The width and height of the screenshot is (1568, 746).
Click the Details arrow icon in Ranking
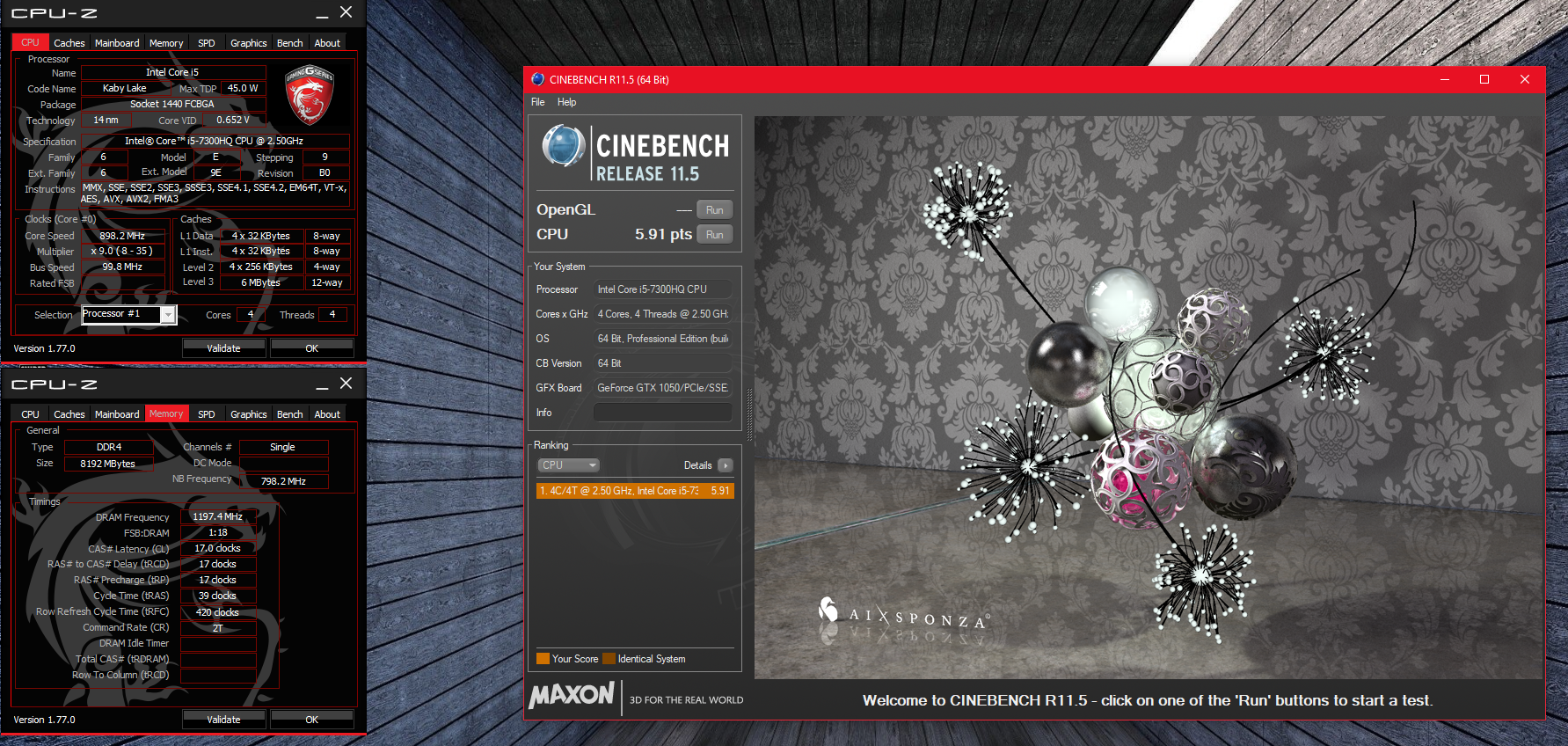pos(725,465)
